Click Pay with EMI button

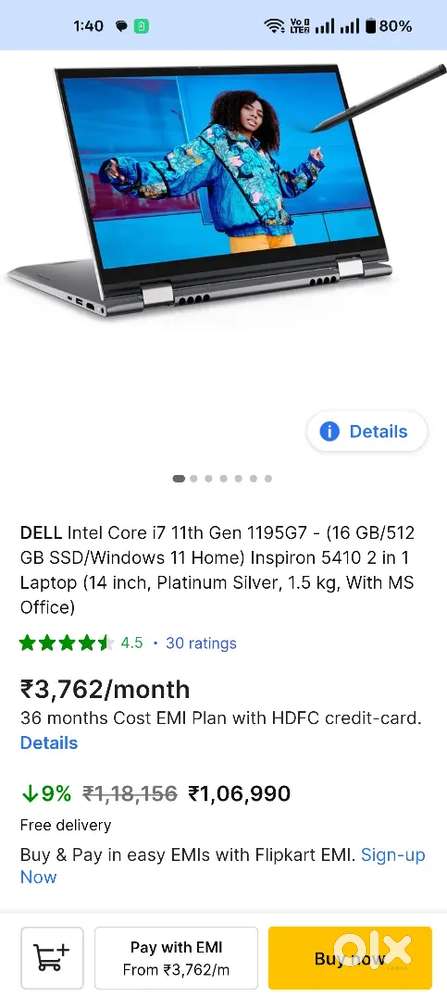point(176,958)
